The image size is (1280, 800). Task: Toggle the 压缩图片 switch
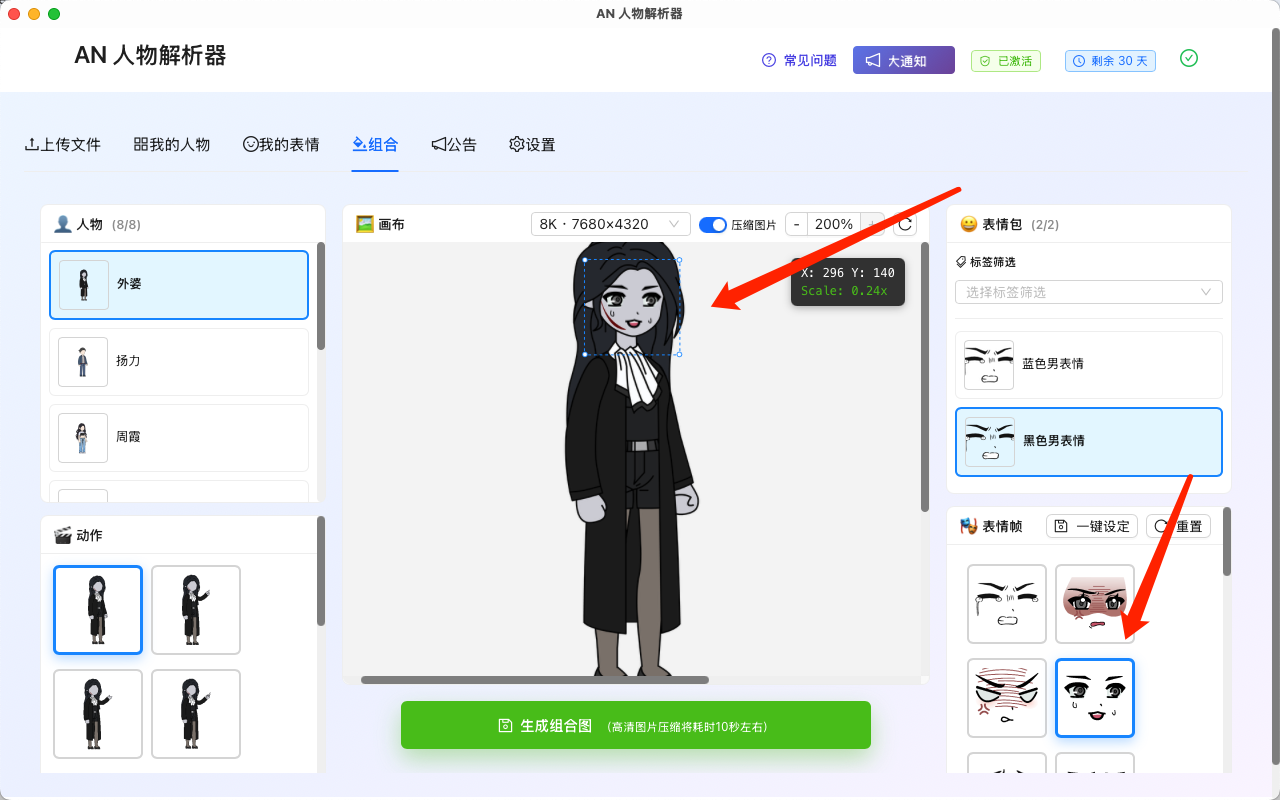(713, 225)
